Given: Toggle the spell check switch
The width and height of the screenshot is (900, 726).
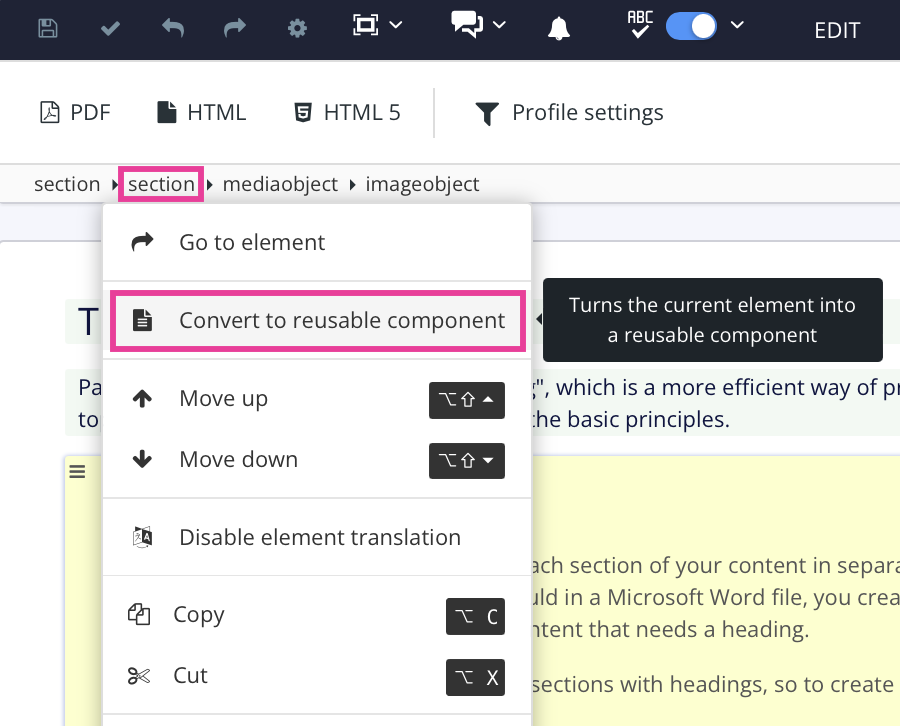Looking at the screenshot, I should tap(692, 25).
